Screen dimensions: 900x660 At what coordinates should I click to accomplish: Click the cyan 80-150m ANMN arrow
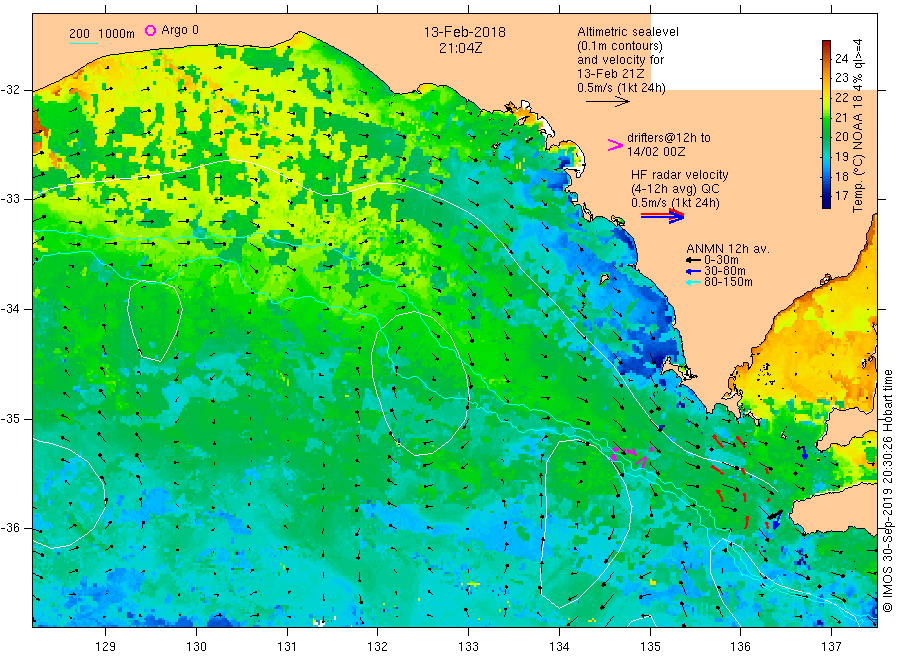click(694, 282)
